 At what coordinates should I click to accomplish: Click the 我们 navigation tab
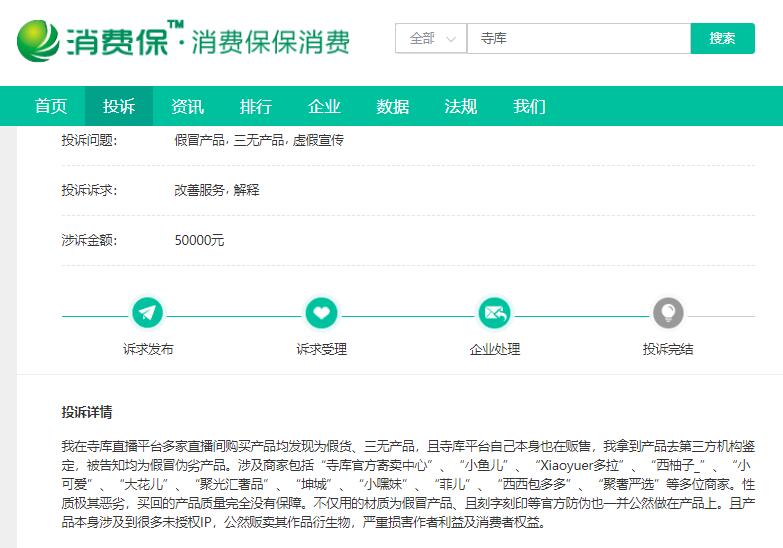coord(529,107)
